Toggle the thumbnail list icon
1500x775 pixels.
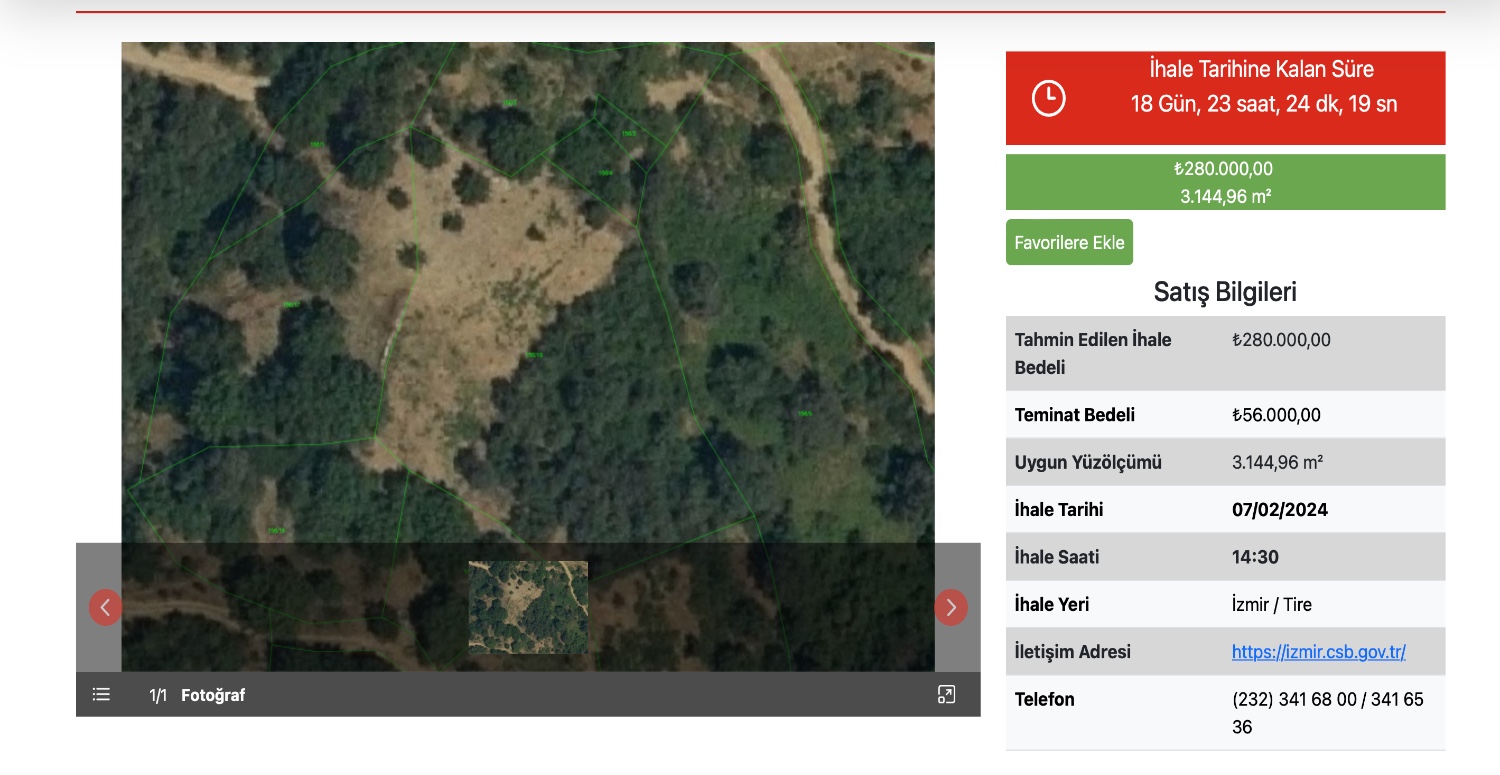[x=101, y=694]
